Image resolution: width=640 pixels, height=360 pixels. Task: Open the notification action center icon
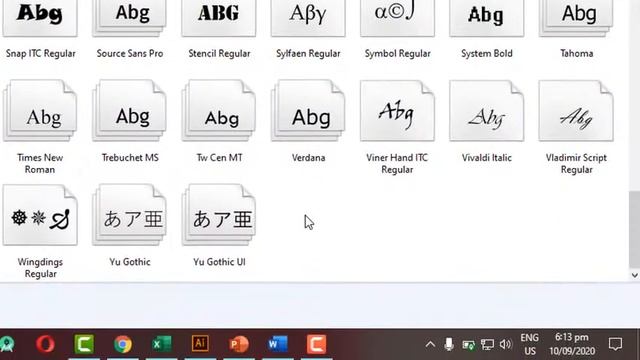click(x=615, y=344)
